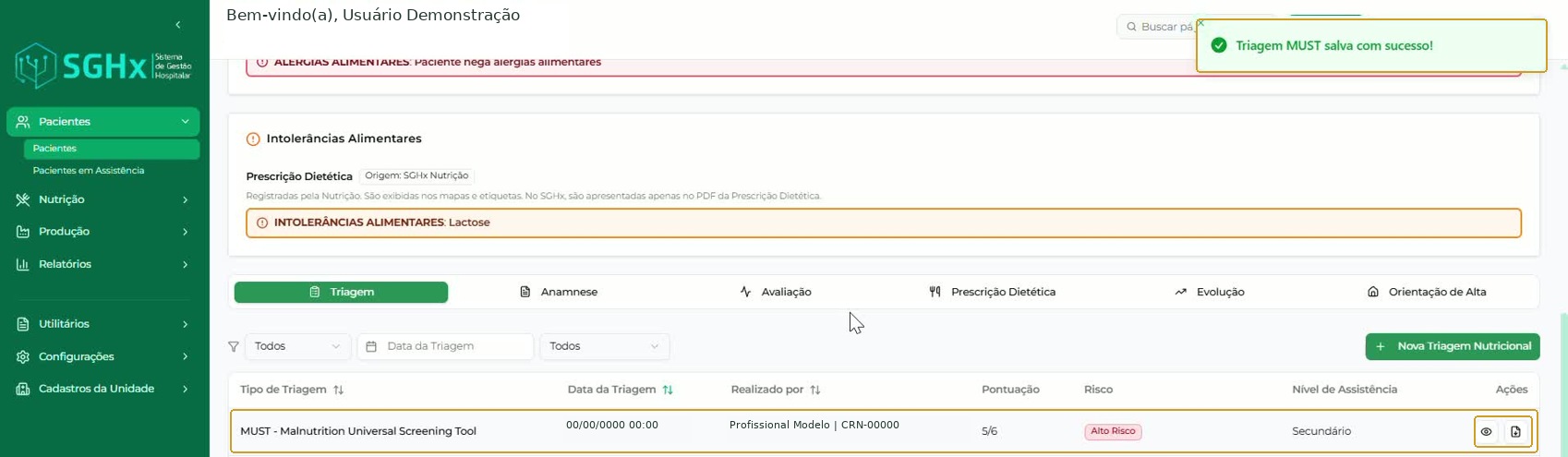Screen dimensions: 1568x457
Task: Click the plus icon on Nova Triagem
Action: pyautogui.click(x=1381, y=346)
